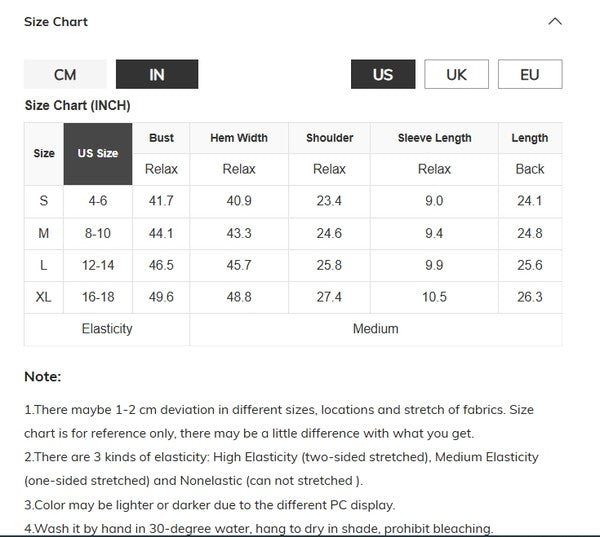600x537 pixels.
Task: Click the Sleeve Length column header
Action: click(x=434, y=138)
